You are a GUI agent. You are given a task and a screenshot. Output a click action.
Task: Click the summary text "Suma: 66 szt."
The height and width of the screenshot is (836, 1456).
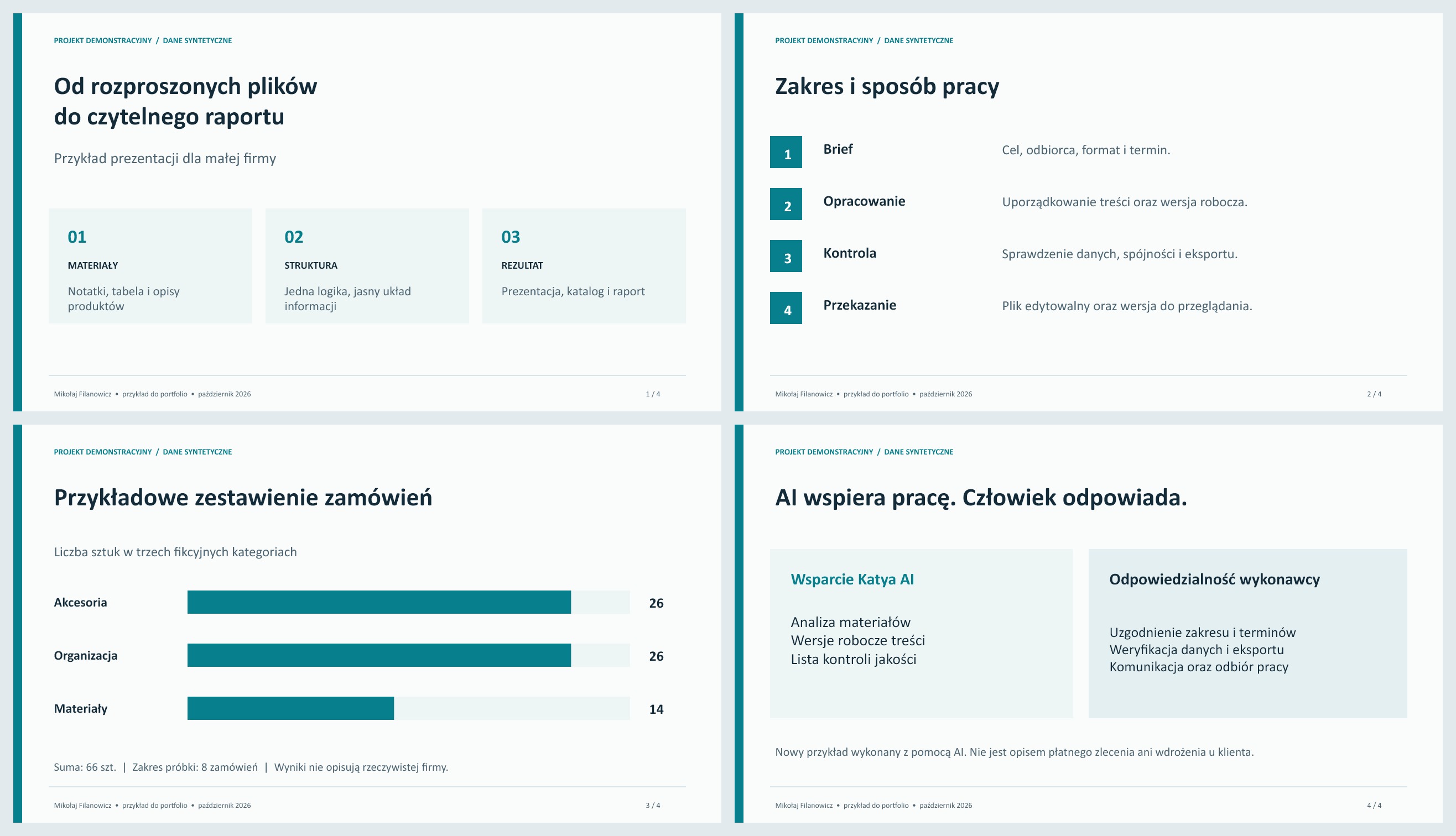tap(85, 767)
